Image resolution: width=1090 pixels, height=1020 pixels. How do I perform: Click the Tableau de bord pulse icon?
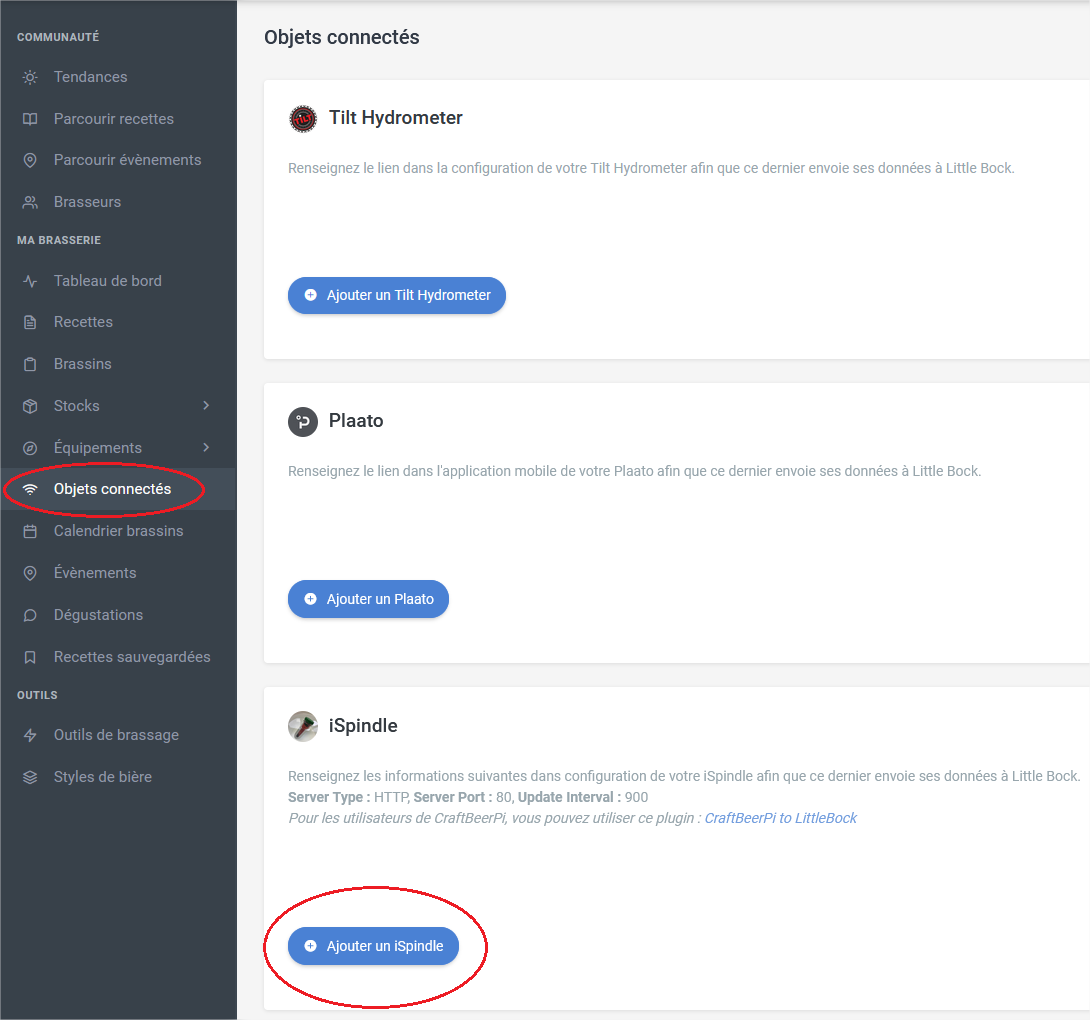(x=30, y=281)
